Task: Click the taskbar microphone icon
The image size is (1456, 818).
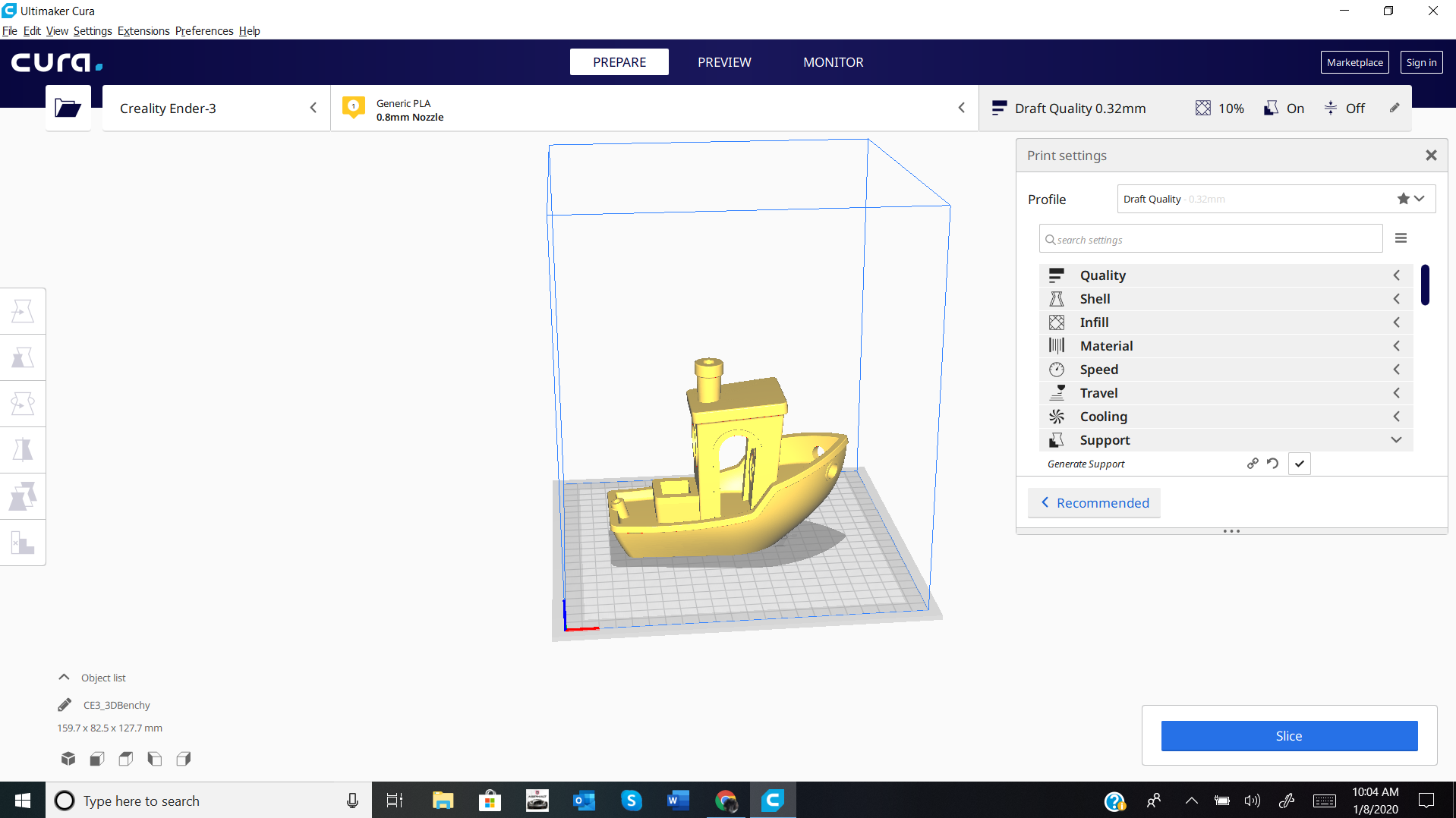Action: pyautogui.click(x=352, y=801)
